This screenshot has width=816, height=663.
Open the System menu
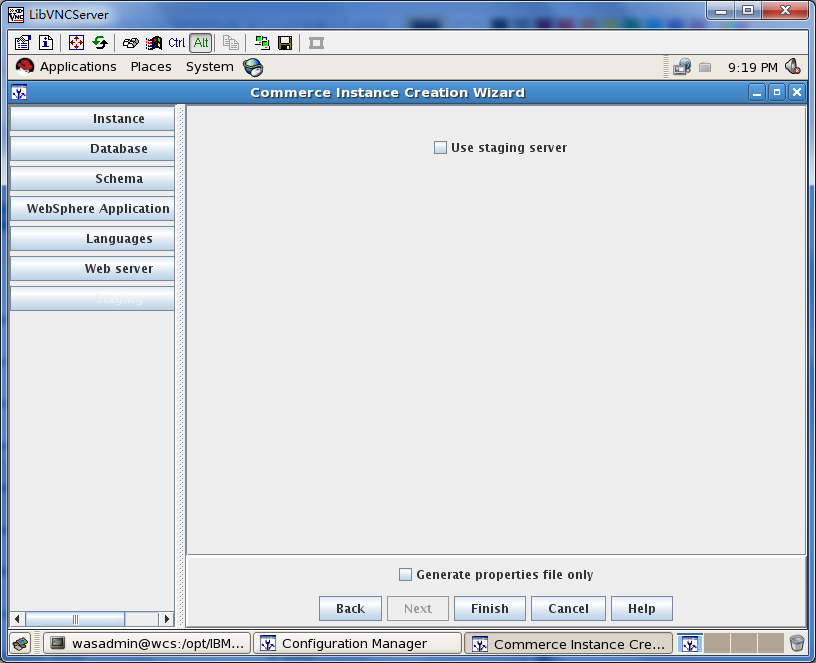pos(210,67)
